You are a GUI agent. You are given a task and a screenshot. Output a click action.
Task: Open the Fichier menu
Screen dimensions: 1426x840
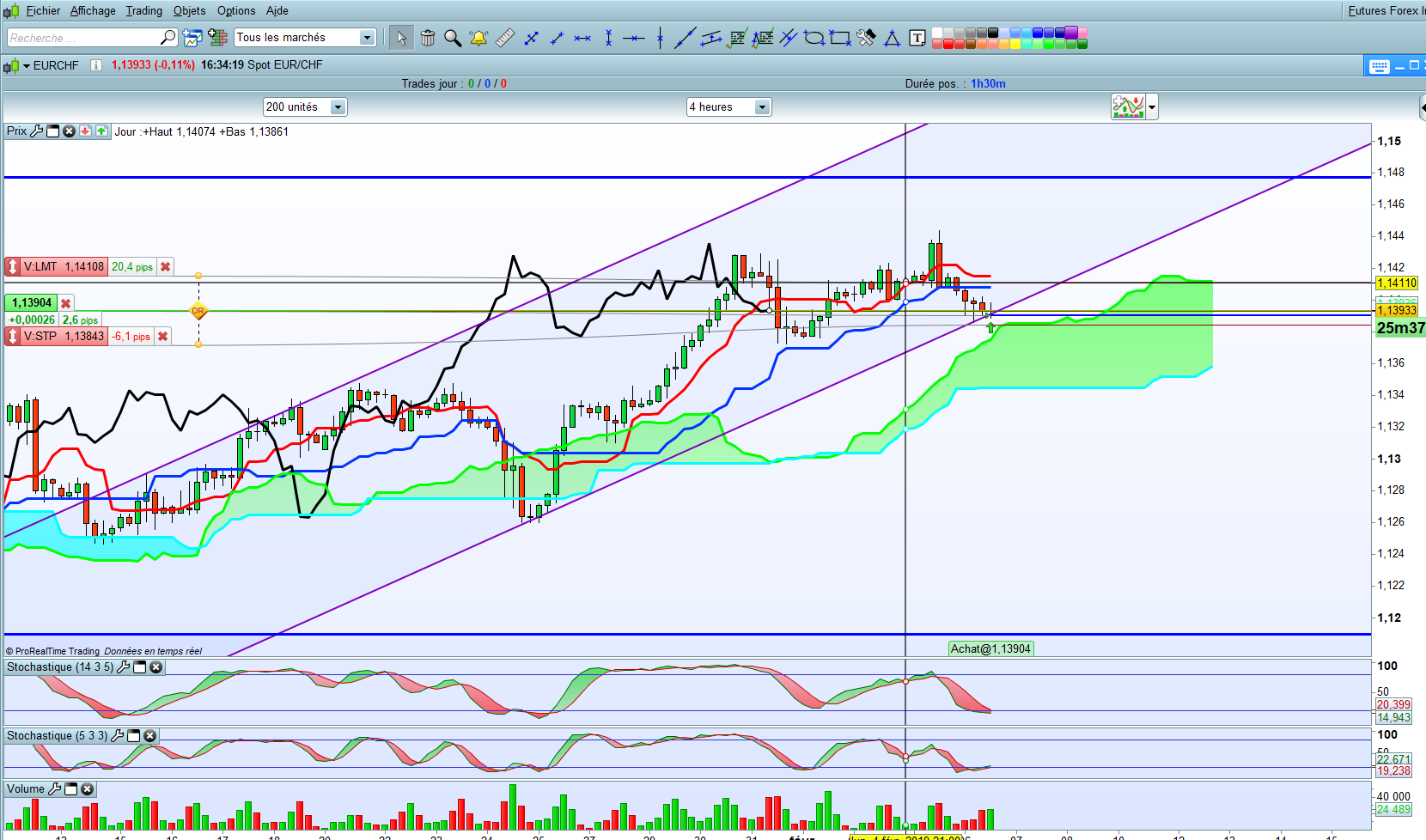click(43, 11)
